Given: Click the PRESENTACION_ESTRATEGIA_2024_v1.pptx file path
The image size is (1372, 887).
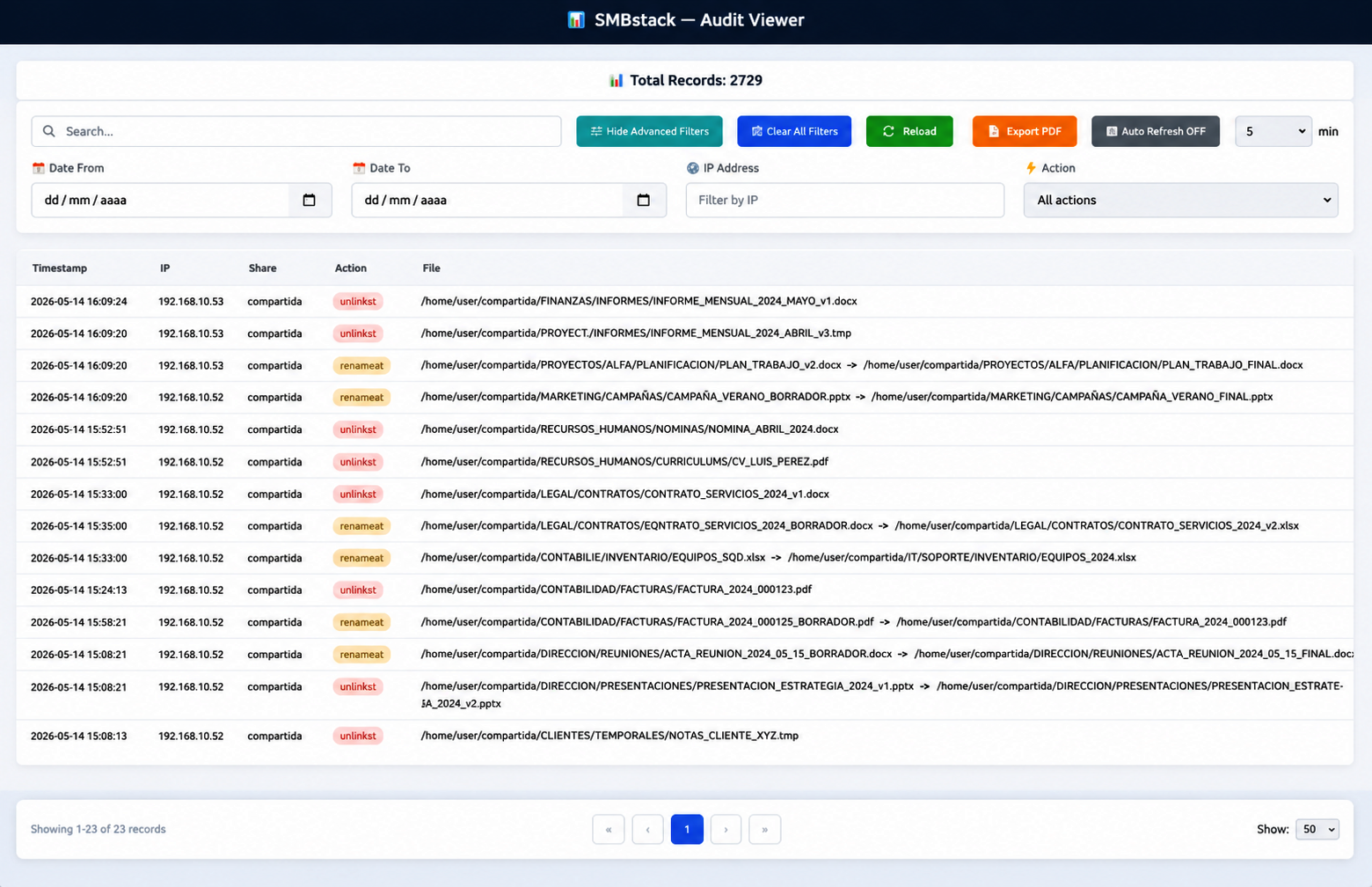Looking at the screenshot, I should point(668,686).
